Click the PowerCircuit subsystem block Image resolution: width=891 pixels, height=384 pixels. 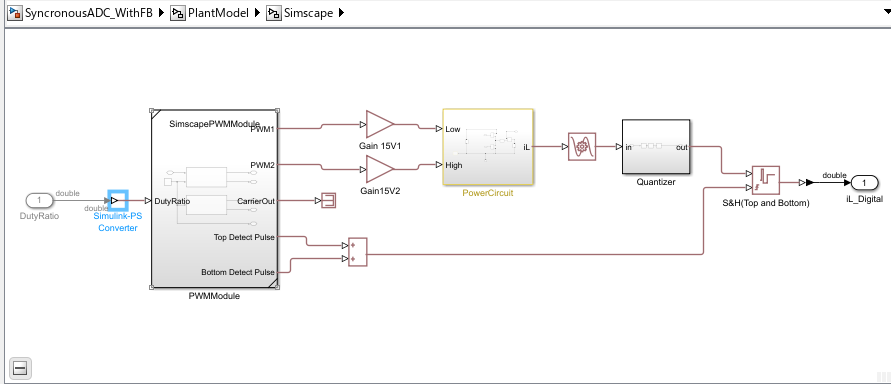[488, 147]
